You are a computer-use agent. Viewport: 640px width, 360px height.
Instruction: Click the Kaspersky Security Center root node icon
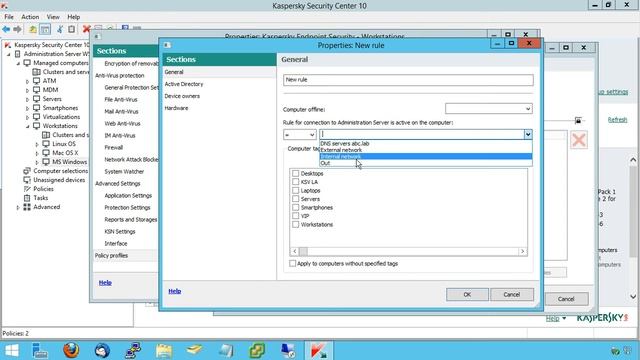pyautogui.click(x=7, y=45)
